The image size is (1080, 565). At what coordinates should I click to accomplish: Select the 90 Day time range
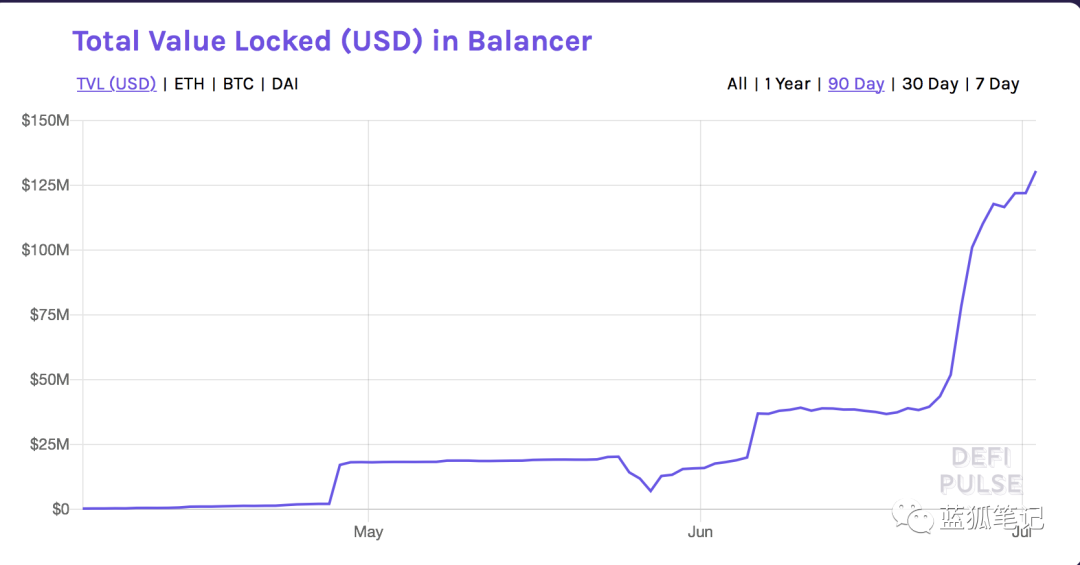click(x=856, y=84)
